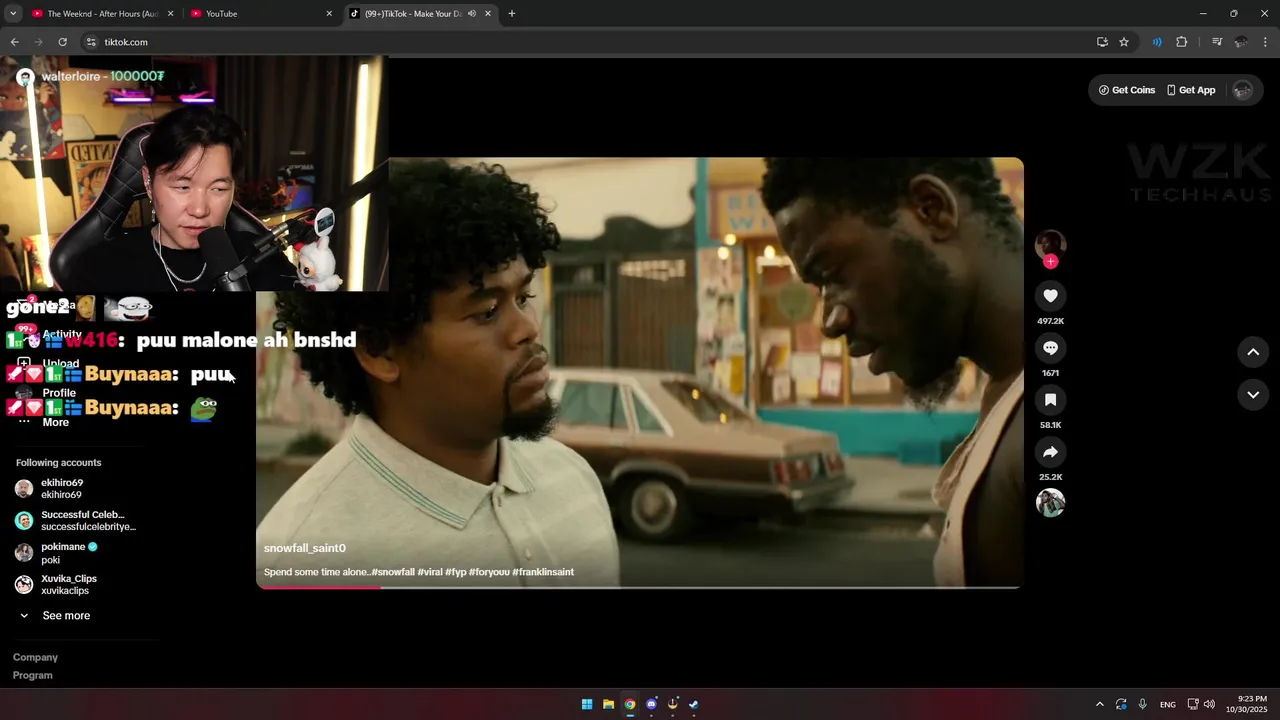Open the blue sound wave extension icon
The width and height of the screenshot is (1280, 720).
coord(1157,42)
